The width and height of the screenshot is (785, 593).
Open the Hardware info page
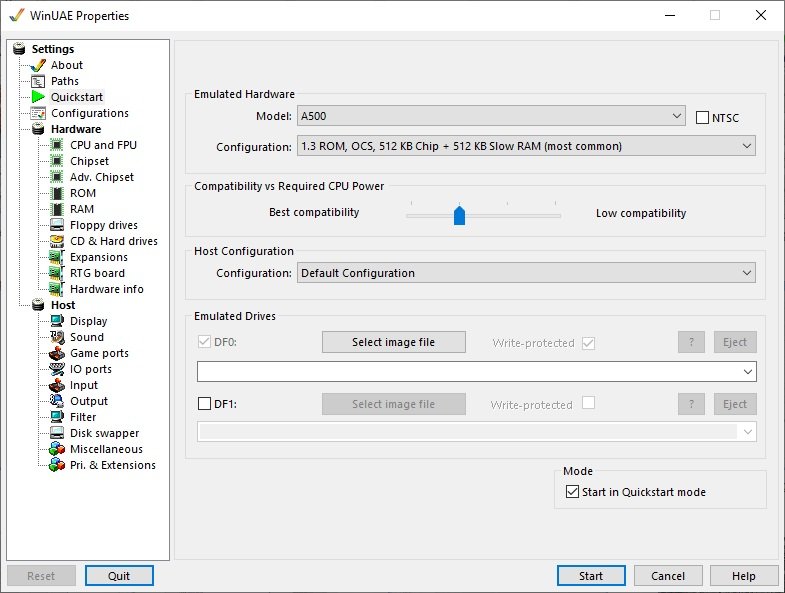point(107,289)
